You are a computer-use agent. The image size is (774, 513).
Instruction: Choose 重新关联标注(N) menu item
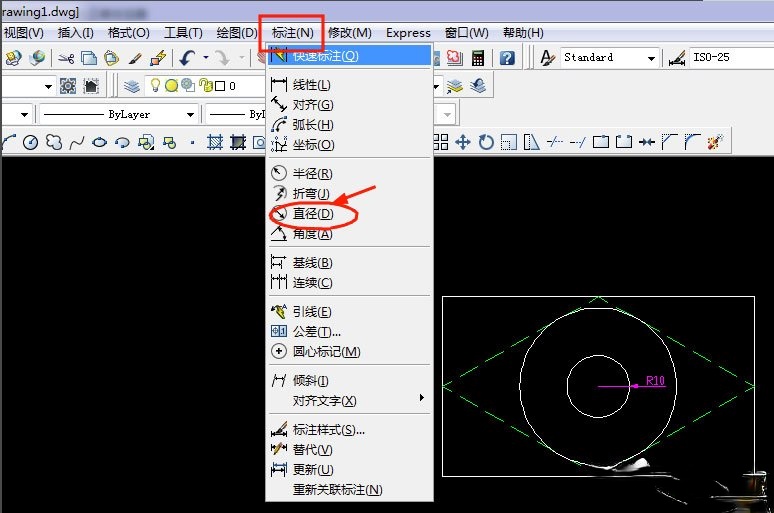tap(349, 490)
